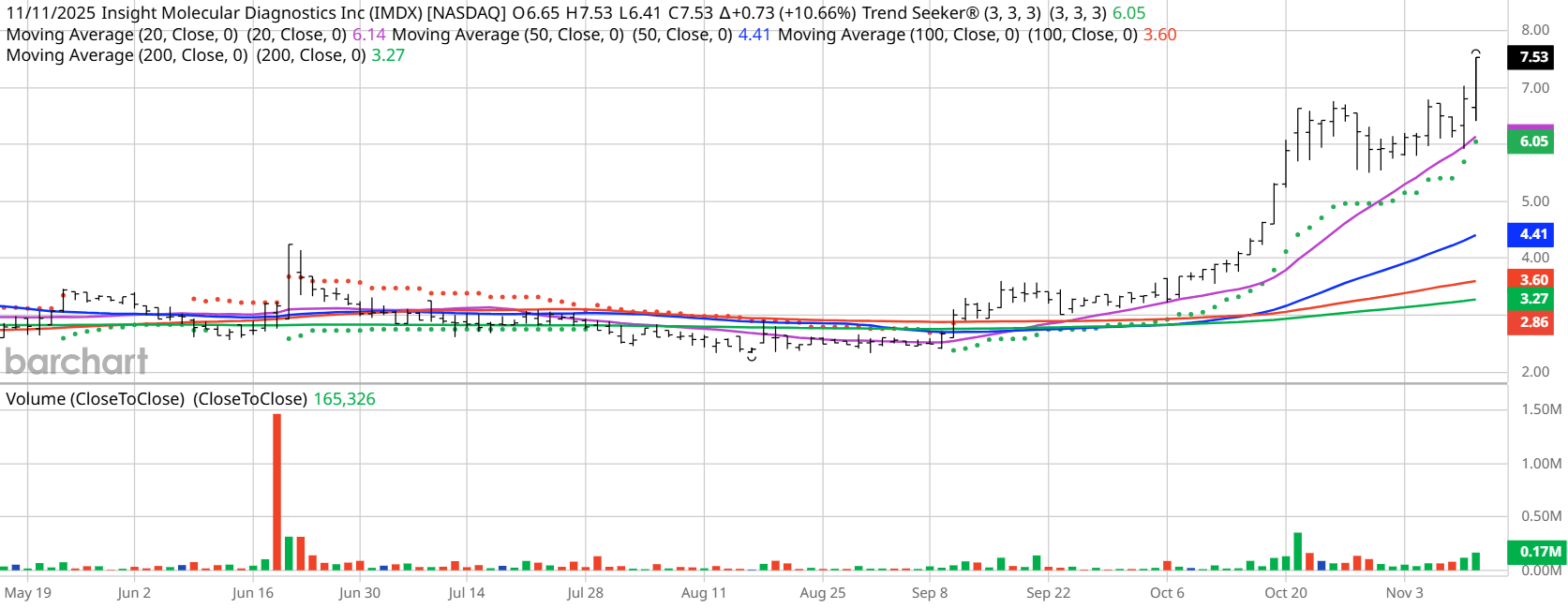Click the Sep 8 date axis label
The image size is (1568, 608).
[x=930, y=593]
